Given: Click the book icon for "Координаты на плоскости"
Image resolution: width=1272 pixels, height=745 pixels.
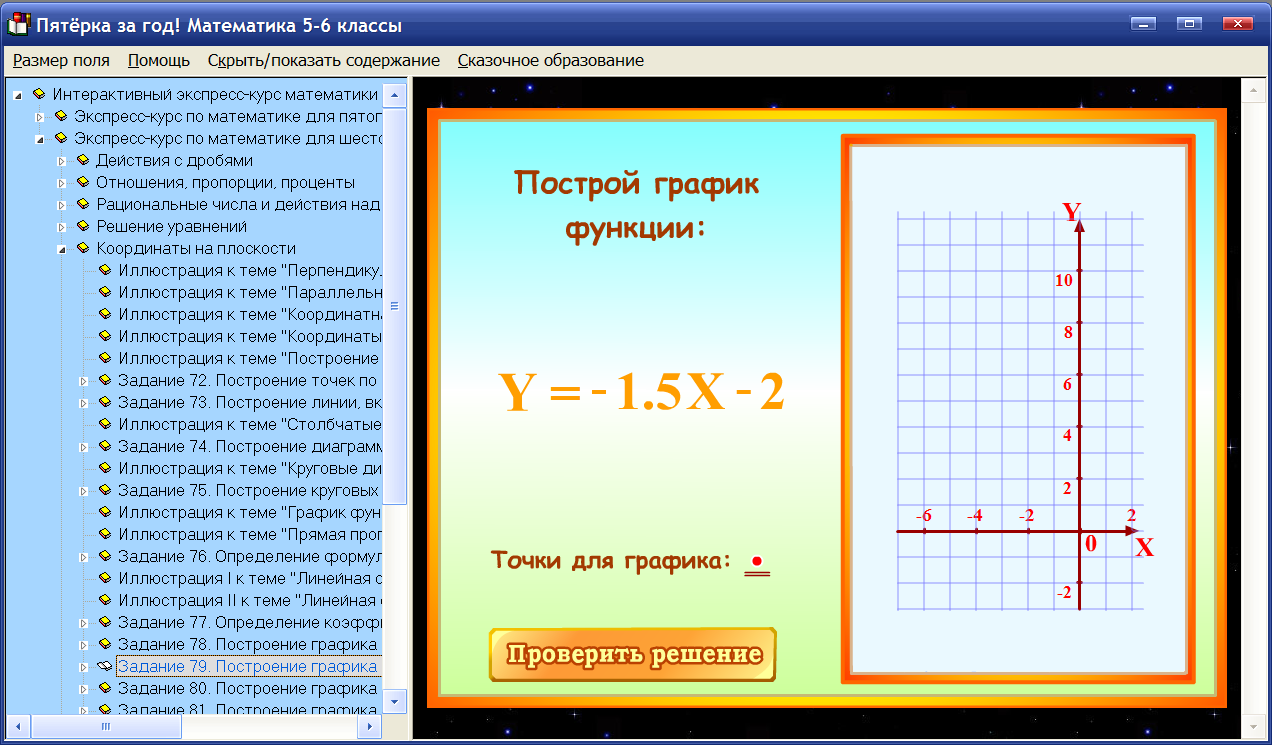Looking at the screenshot, I should coord(85,248).
